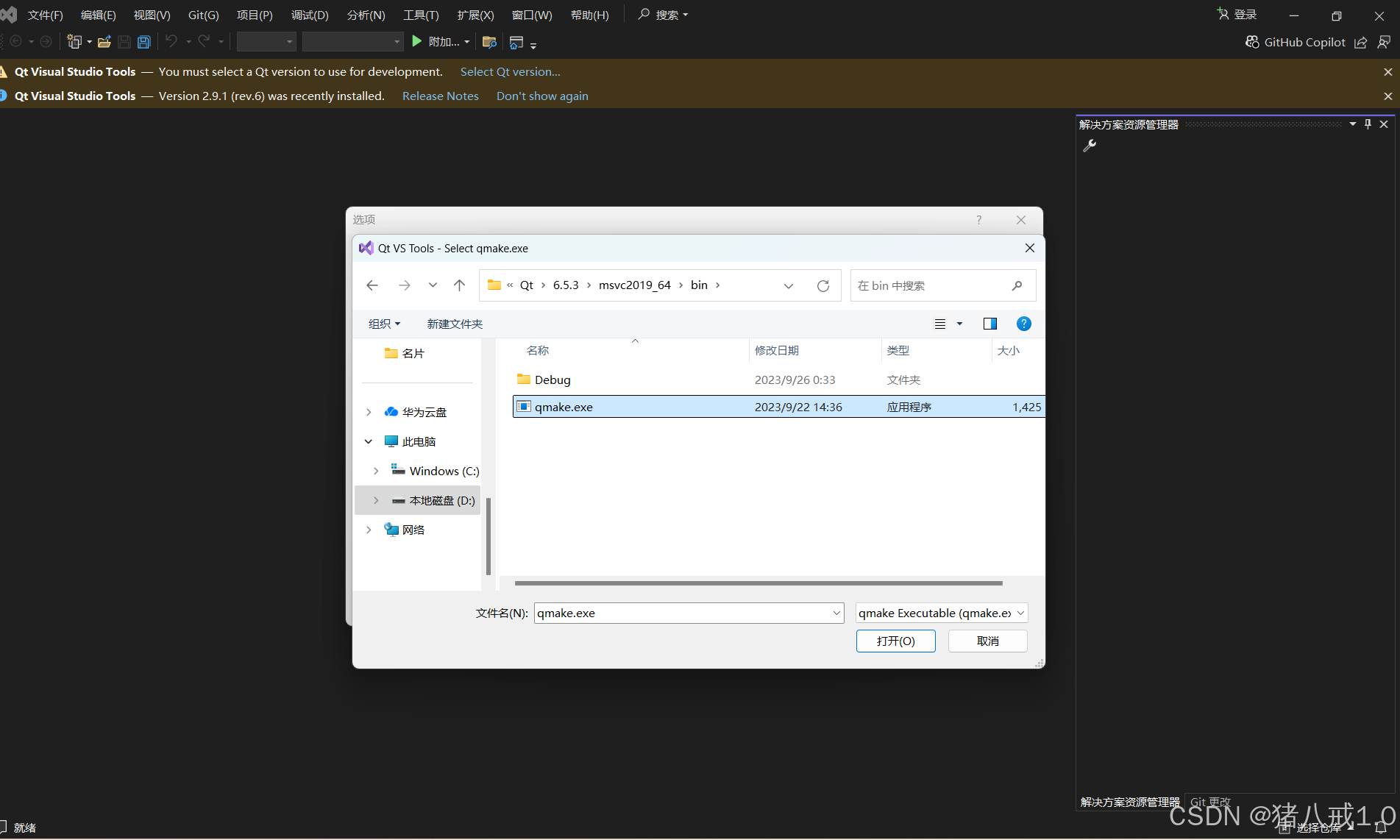Collapse the 此电脑 tree node
The image size is (1400, 840).
click(369, 441)
